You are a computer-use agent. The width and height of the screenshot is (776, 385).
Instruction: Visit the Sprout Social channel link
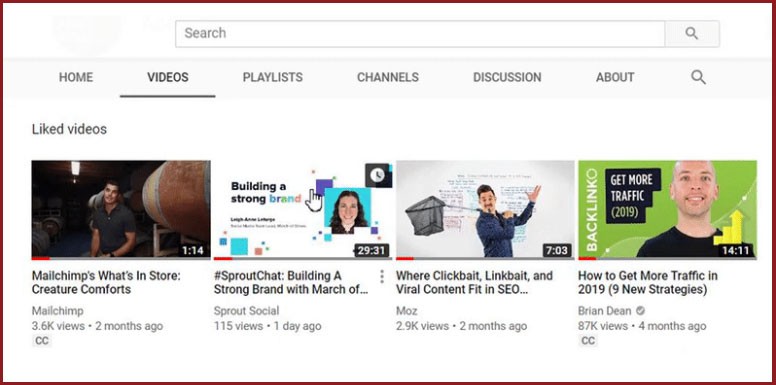click(x=246, y=311)
